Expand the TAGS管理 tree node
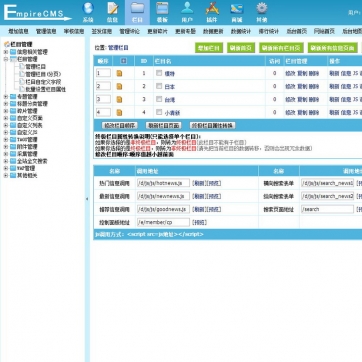 coord(6,140)
